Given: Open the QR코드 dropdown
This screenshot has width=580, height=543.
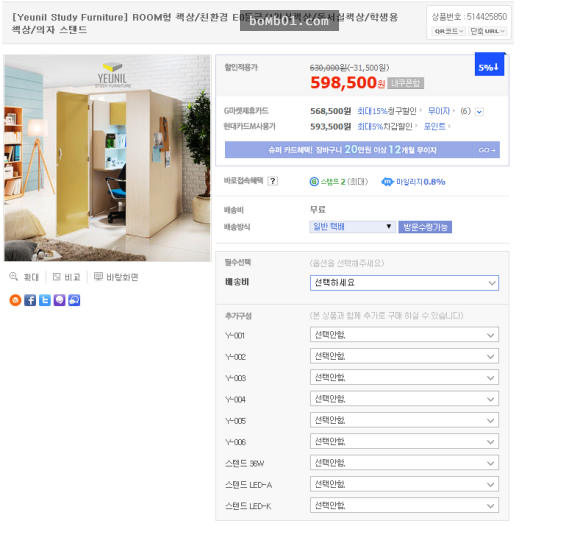Looking at the screenshot, I should tap(449, 31).
